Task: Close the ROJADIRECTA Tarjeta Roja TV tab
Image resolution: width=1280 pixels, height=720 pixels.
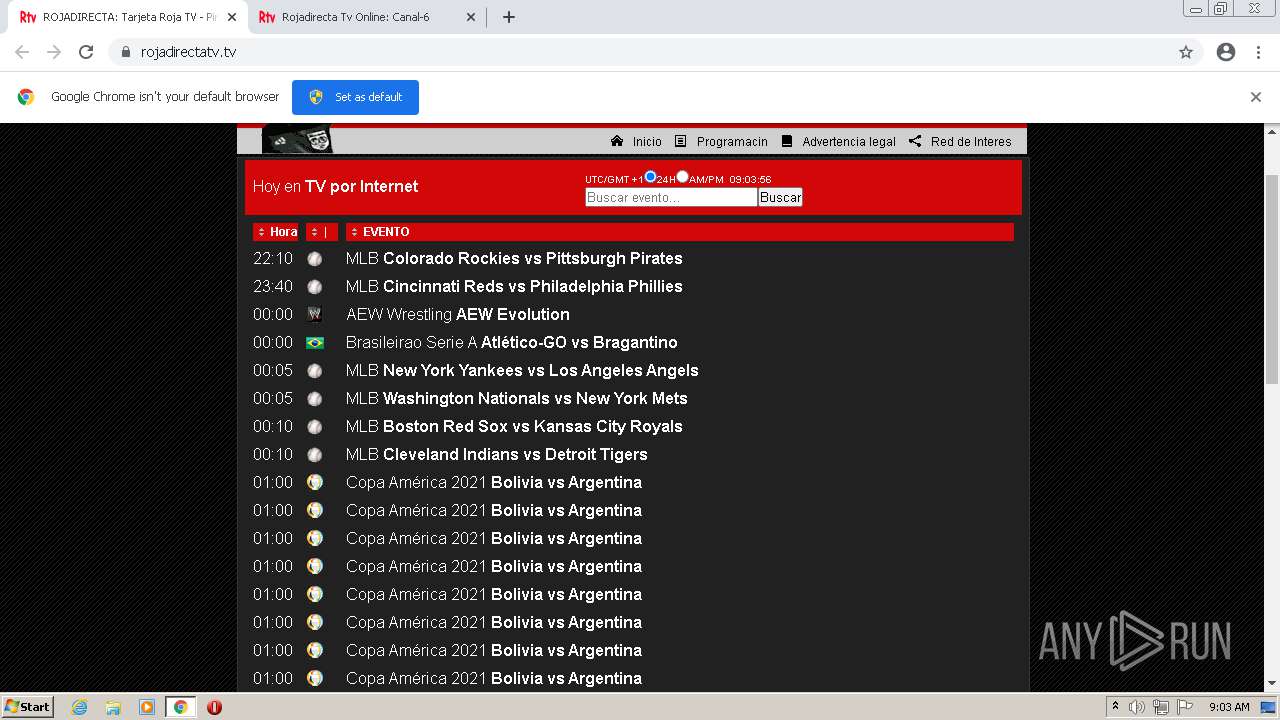Action: click(x=232, y=17)
